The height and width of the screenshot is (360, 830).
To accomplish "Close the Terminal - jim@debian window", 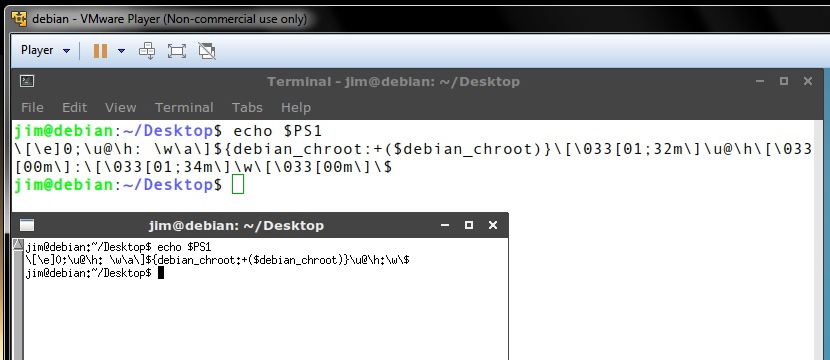I will tap(808, 81).
